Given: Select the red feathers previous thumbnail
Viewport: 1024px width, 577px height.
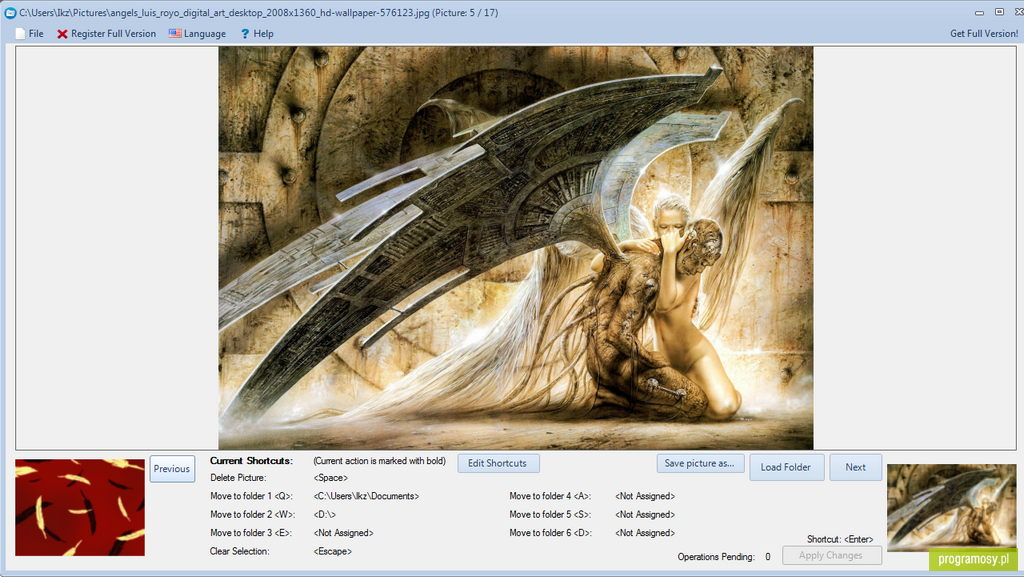Looking at the screenshot, I should coord(80,507).
